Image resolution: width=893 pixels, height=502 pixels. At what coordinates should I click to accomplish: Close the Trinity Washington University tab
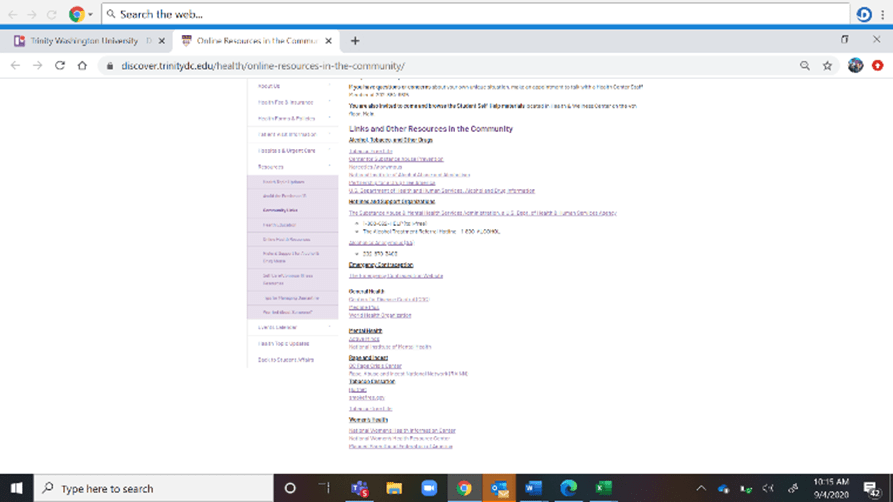162,41
